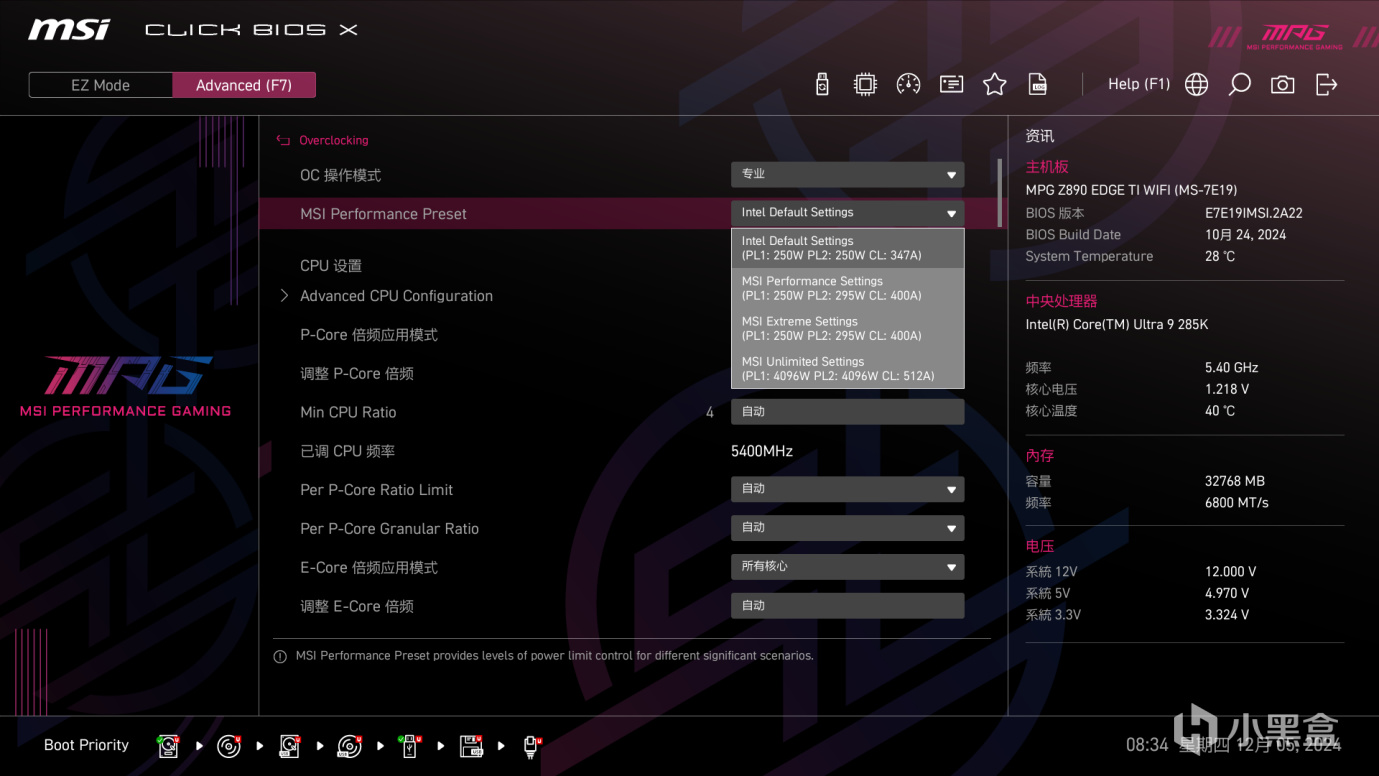The height and width of the screenshot is (776, 1379).
Task: Click the Min CPU Ratio input field
Action: [848, 412]
